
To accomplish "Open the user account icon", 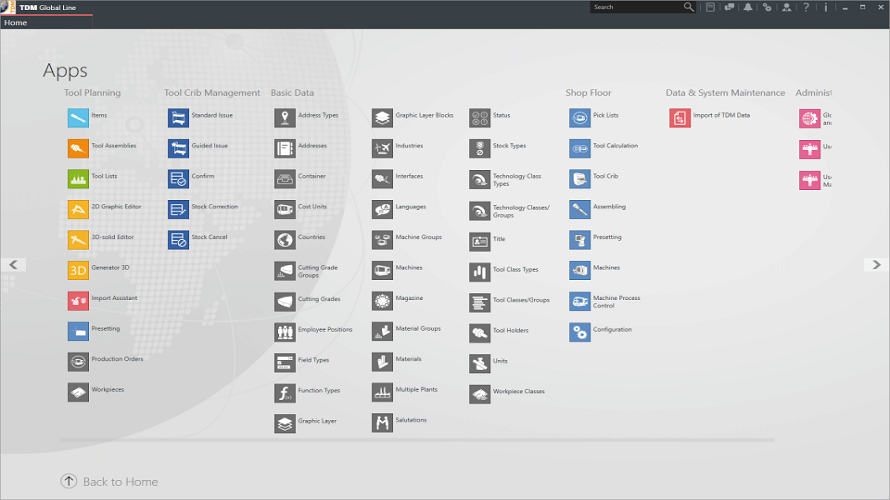I will click(x=786, y=7).
